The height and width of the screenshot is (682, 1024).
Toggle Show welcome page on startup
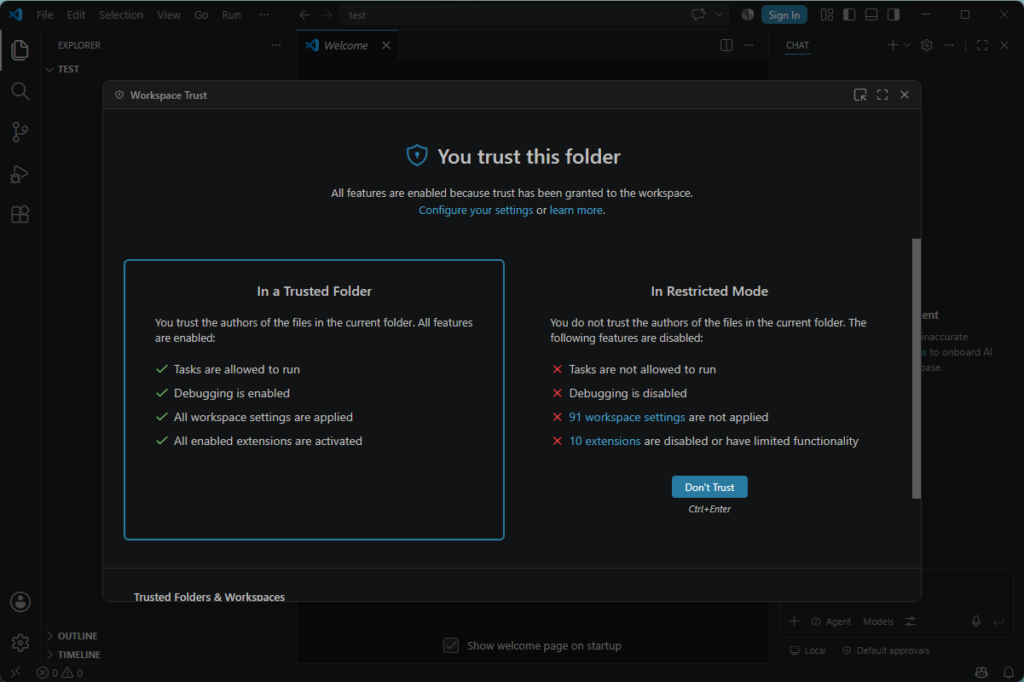(451, 645)
